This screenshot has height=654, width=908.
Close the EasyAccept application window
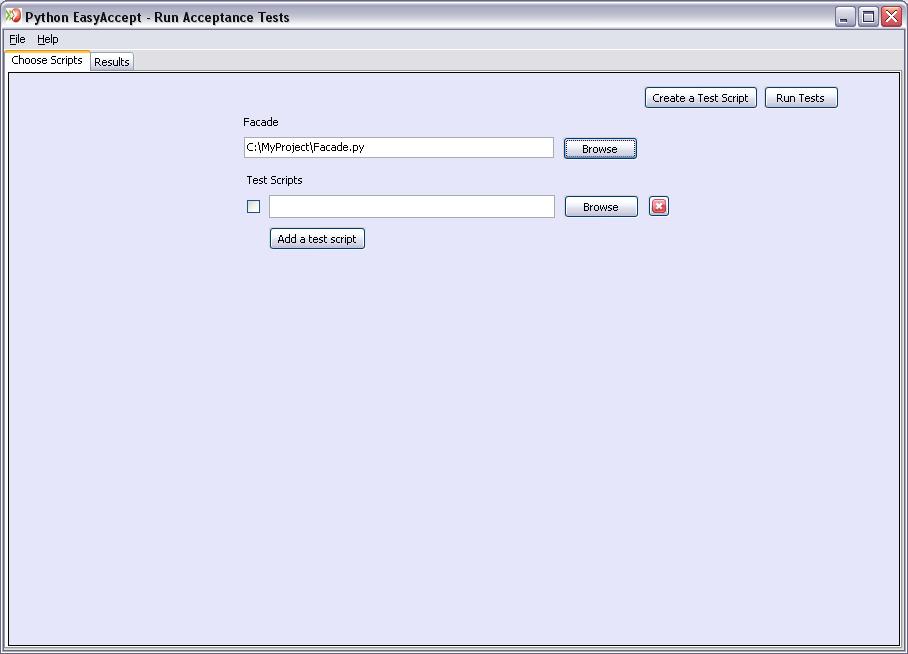click(x=890, y=16)
